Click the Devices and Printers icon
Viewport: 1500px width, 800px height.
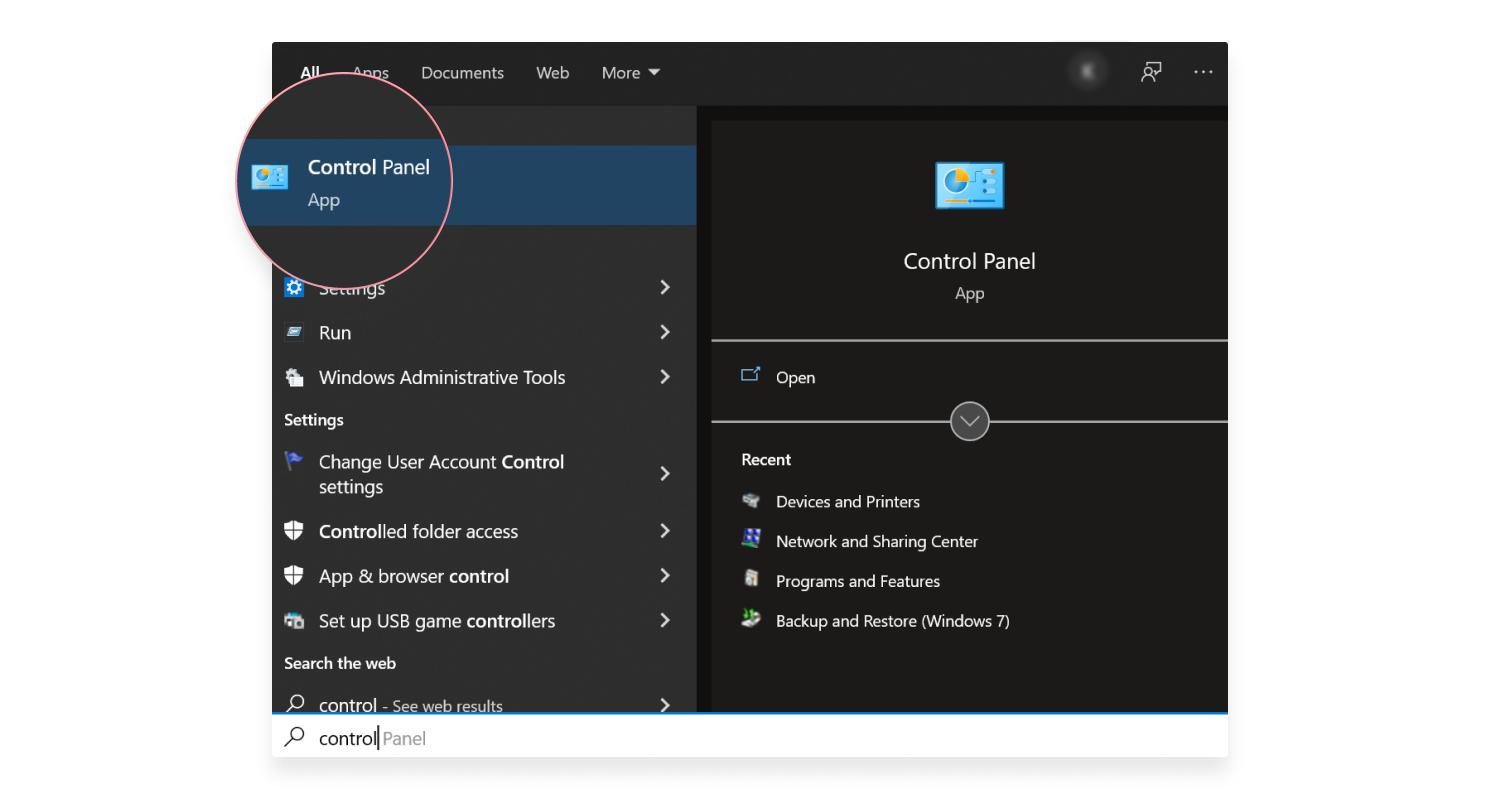click(751, 500)
